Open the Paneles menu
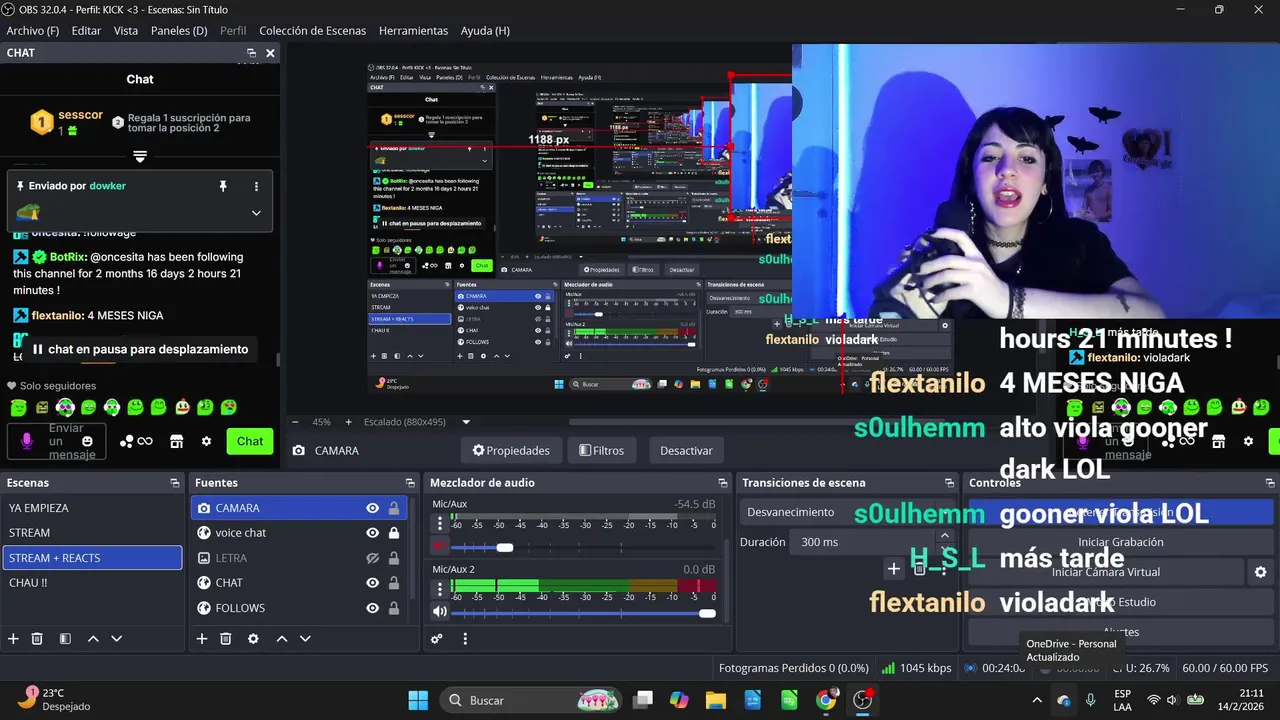 point(179,31)
